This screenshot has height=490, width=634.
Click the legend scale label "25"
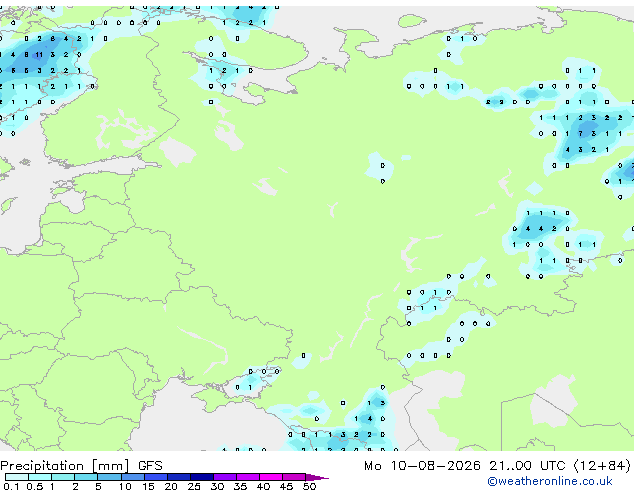click(x=194, y=486)
